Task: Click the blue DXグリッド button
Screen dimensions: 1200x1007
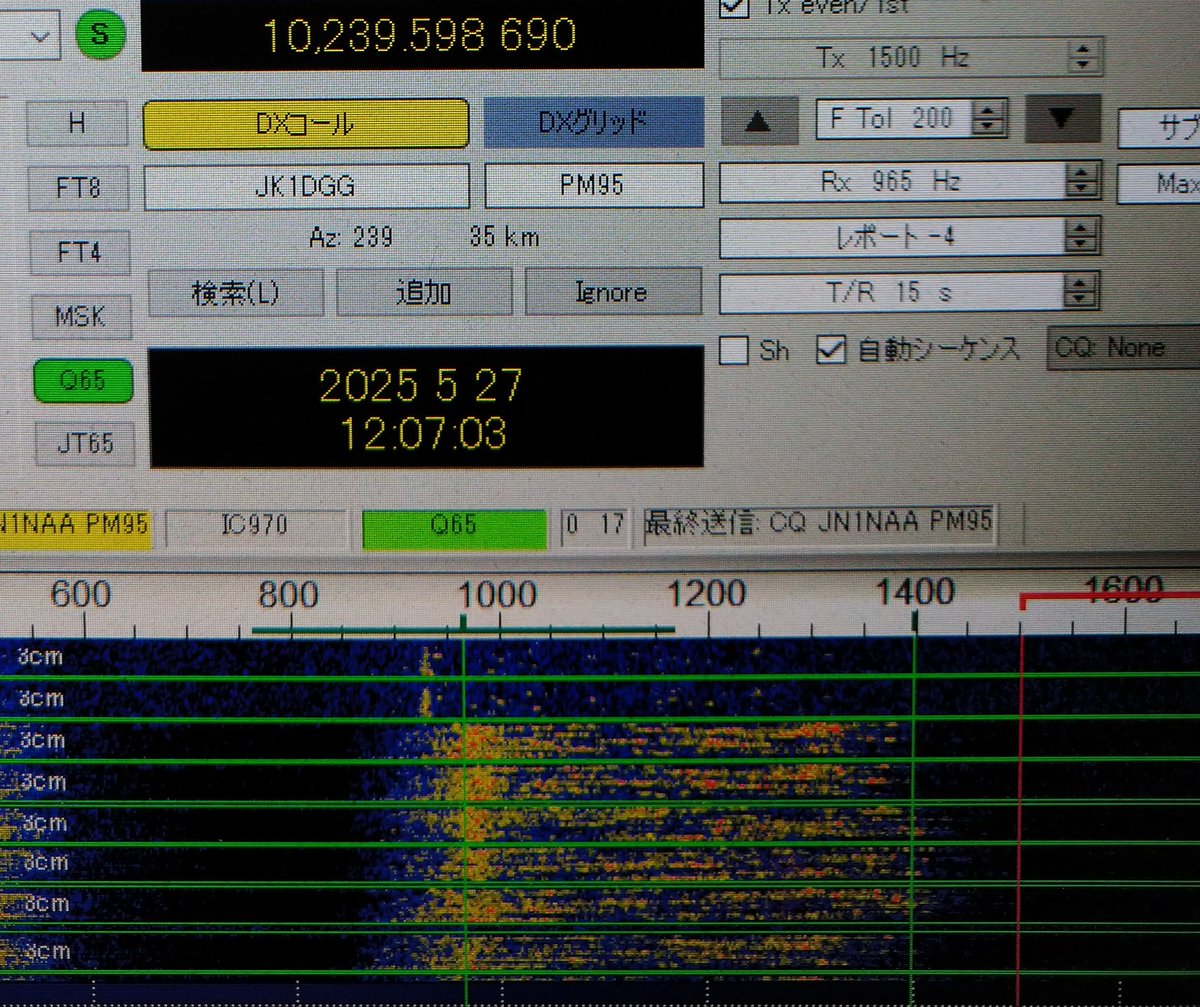Action: point(594,122)
